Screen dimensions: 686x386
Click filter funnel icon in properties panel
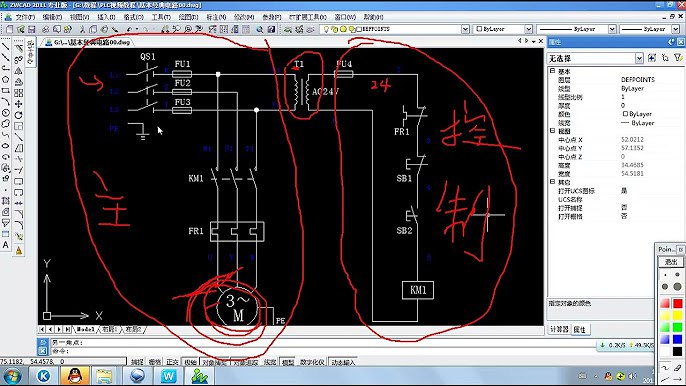coord(678,58)
